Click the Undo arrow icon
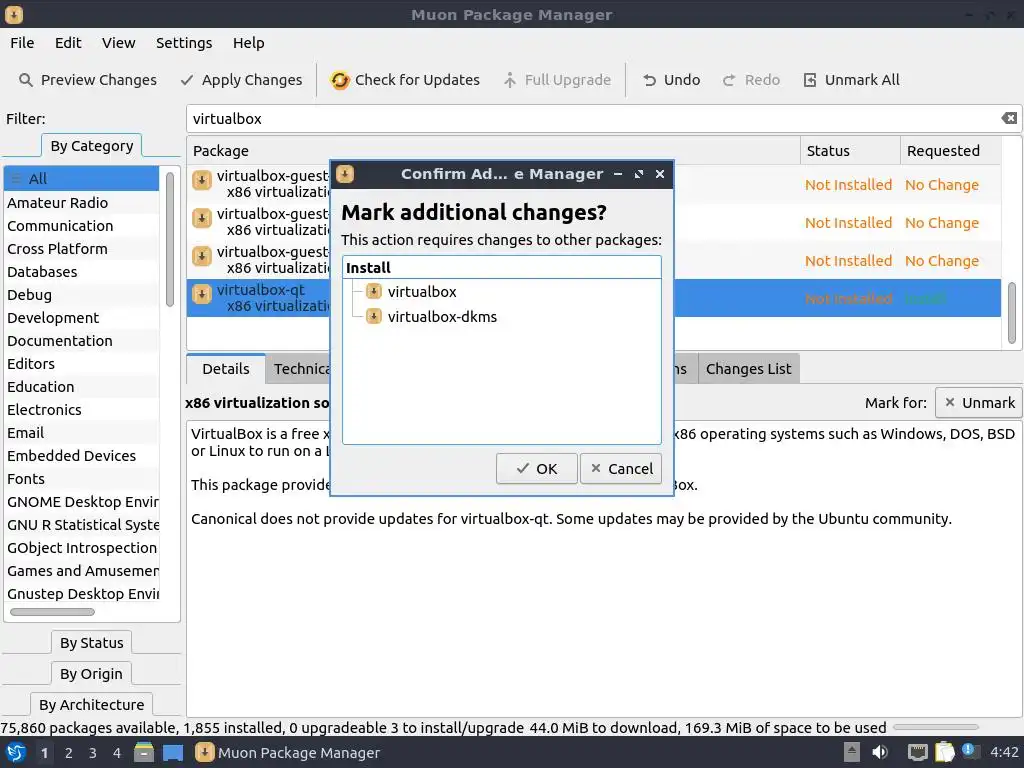Viewport: 1024px width, 768px height. click(649, 80)
